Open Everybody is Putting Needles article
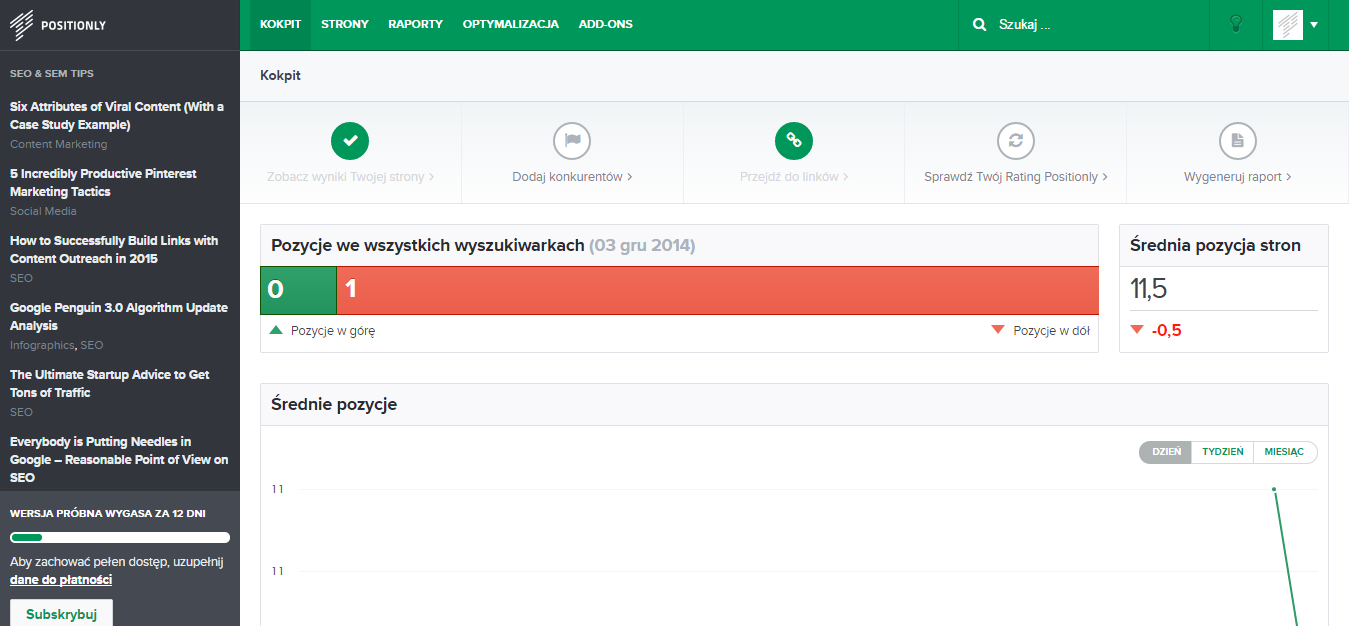The image size is (1349, 626). point(119,460)
